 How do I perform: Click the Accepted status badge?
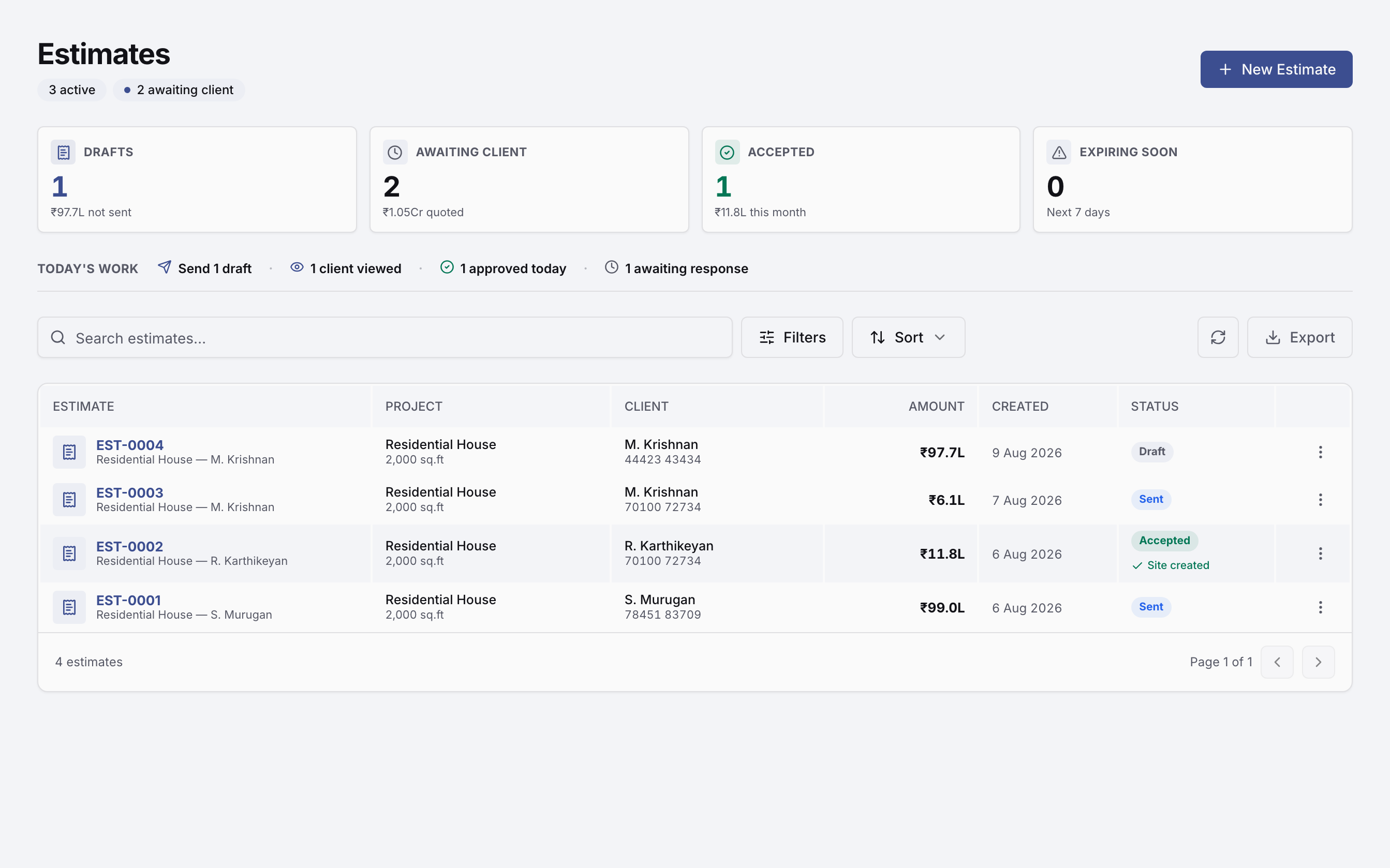1164,541
